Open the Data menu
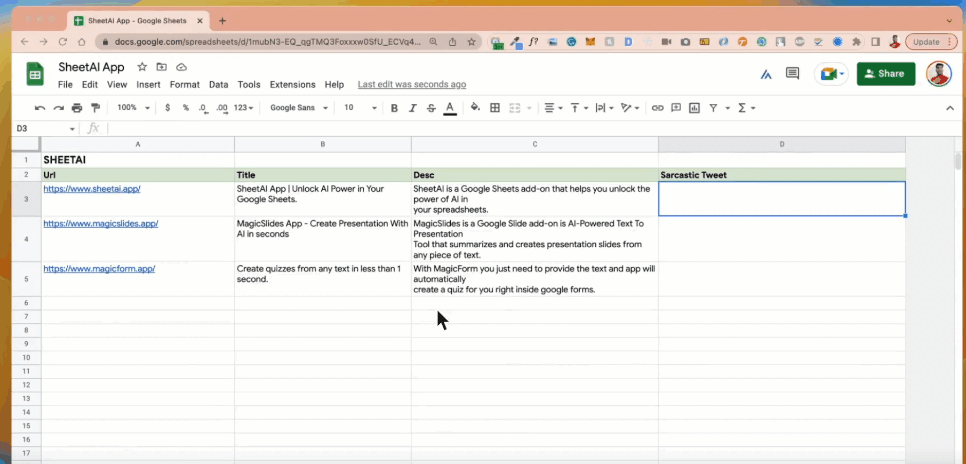This screenshot has height=464, width=966. (x=218, y=84)
